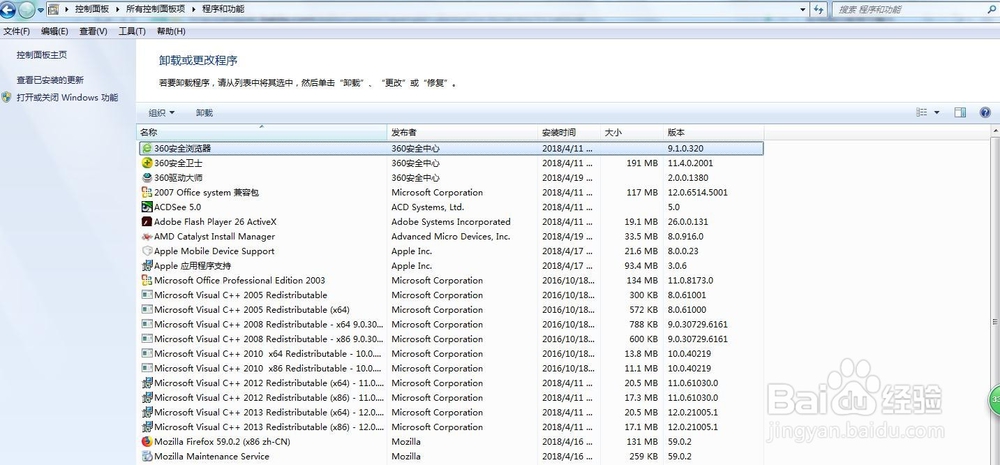Sort by 安装时间 column header
Viewport: 1000px width, 465px height.
(x=570, y=133)
